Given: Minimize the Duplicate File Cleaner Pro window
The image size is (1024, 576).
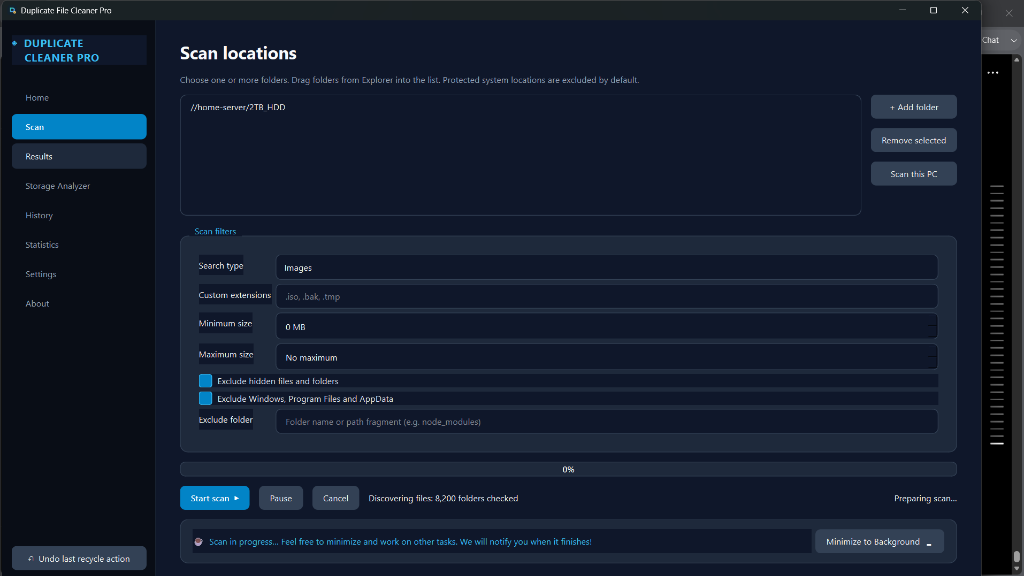Looking at the screenshot, I should point(903,10).
